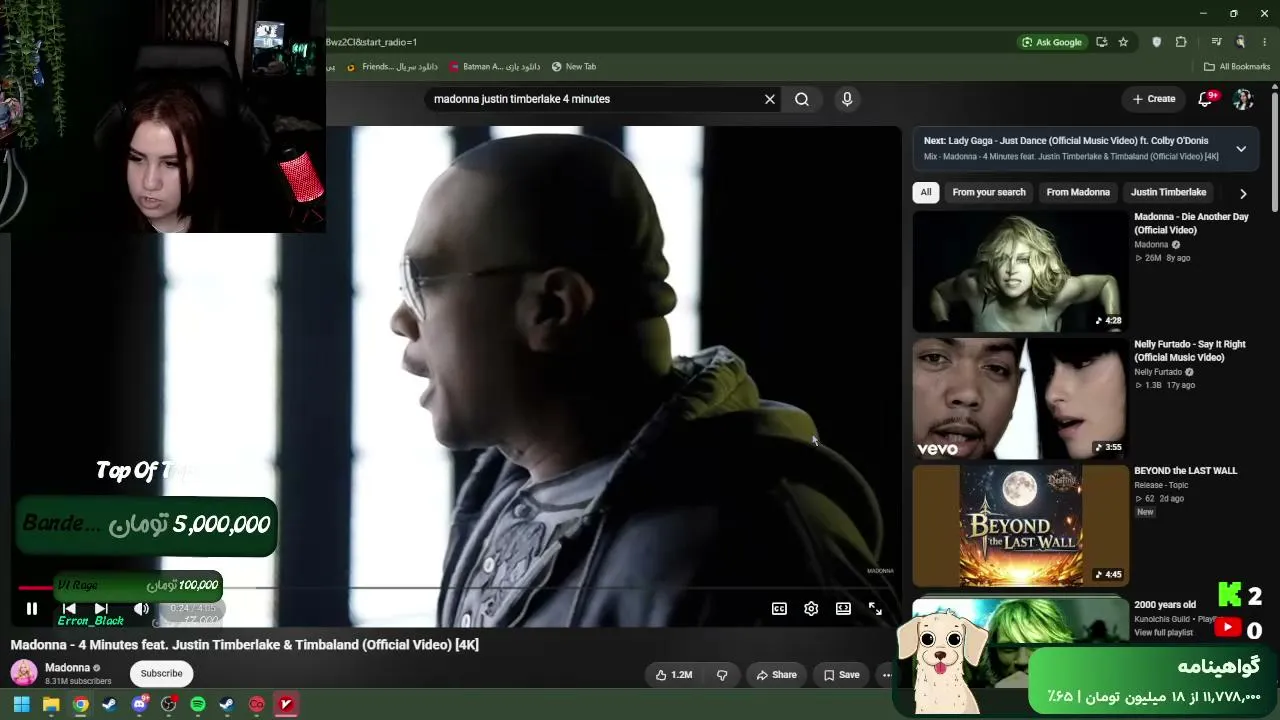Click the install app icon in the address bar
The height and width of the screenshot is (720, 1280).
(1101, 42)
